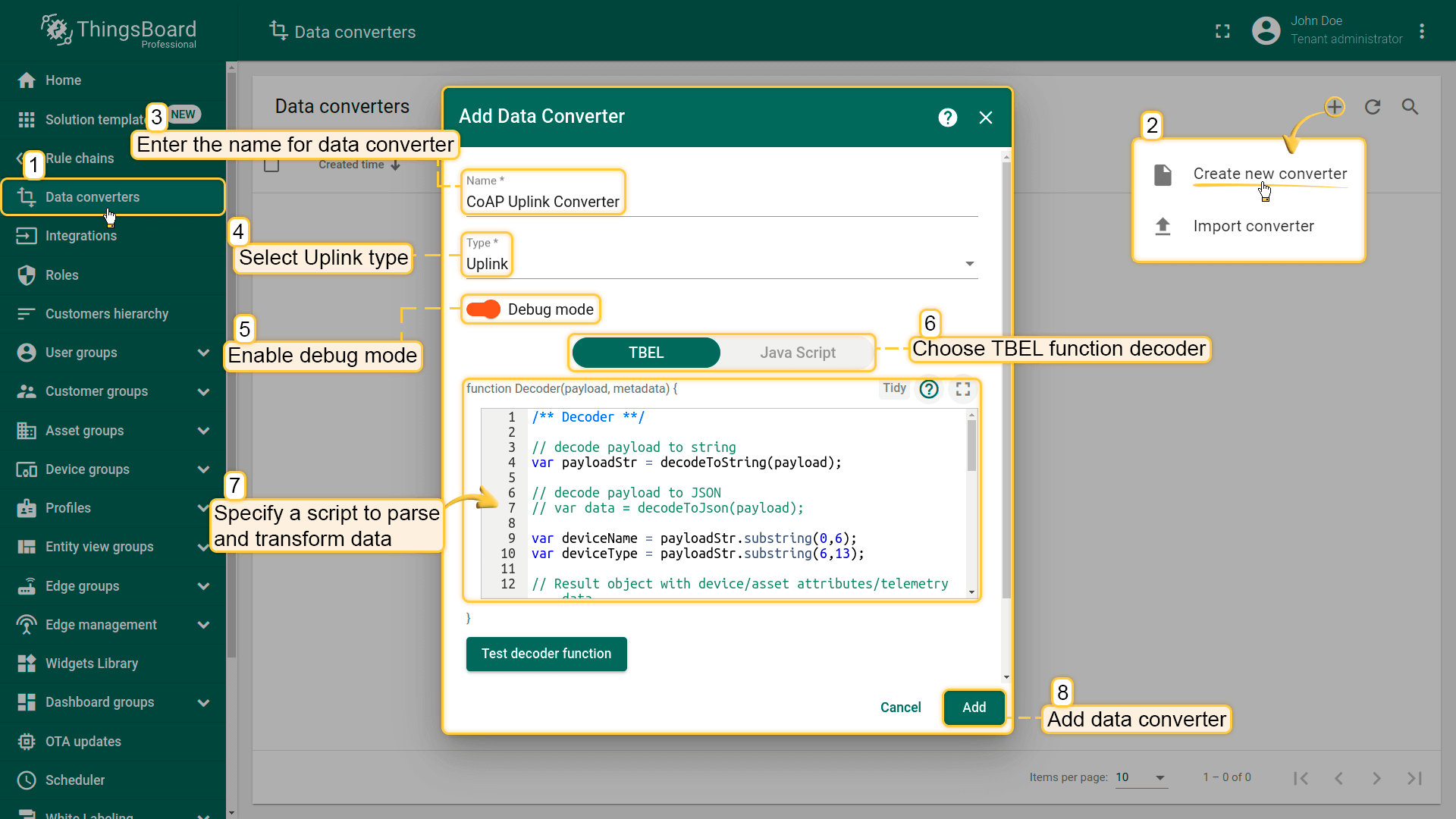Open Items per page dropdown
The width and height of the screenshot is (1456, 819).
[1141, 777]
